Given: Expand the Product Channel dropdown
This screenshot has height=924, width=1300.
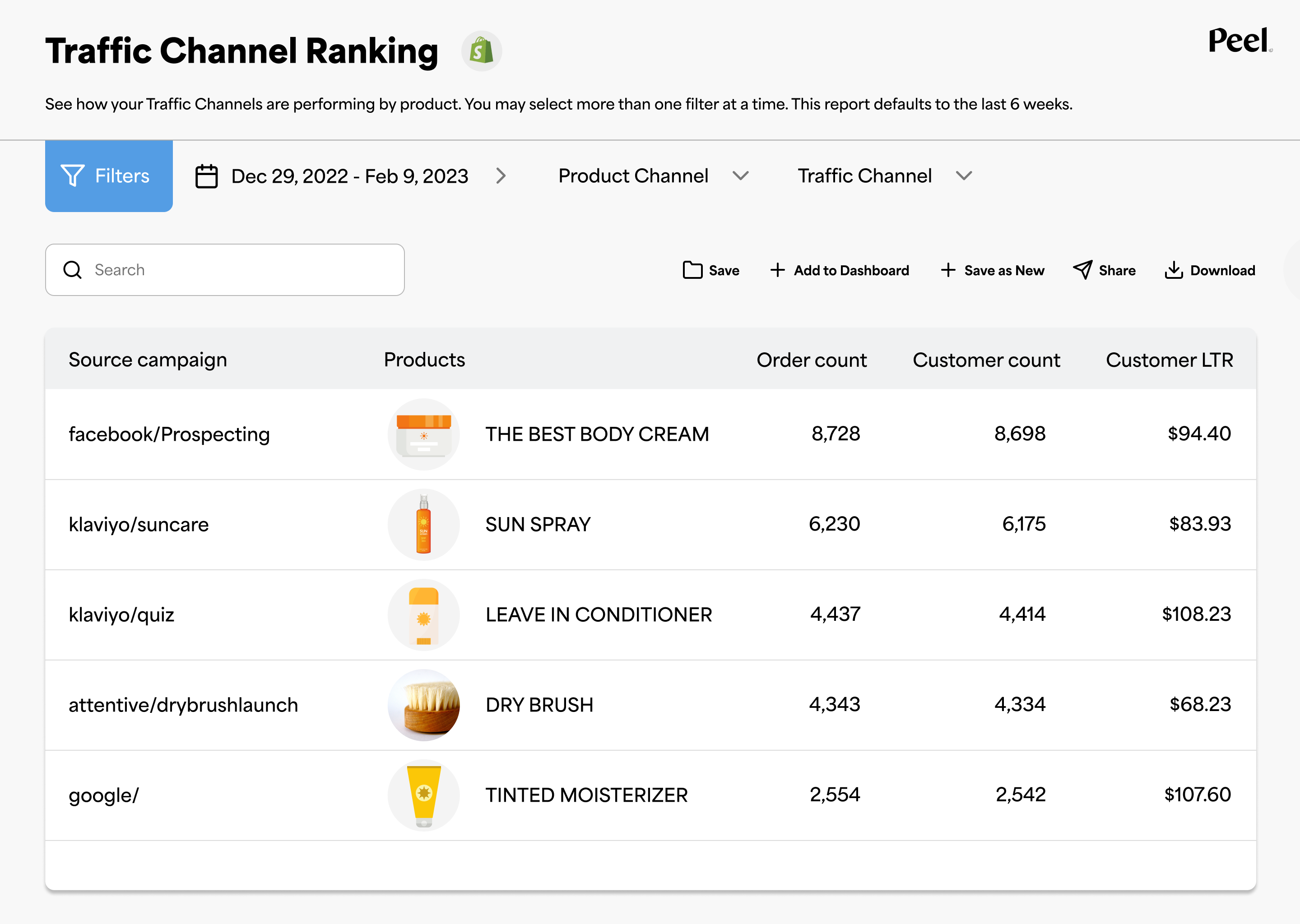Looking at the screenshot, I should pos(740,176).
